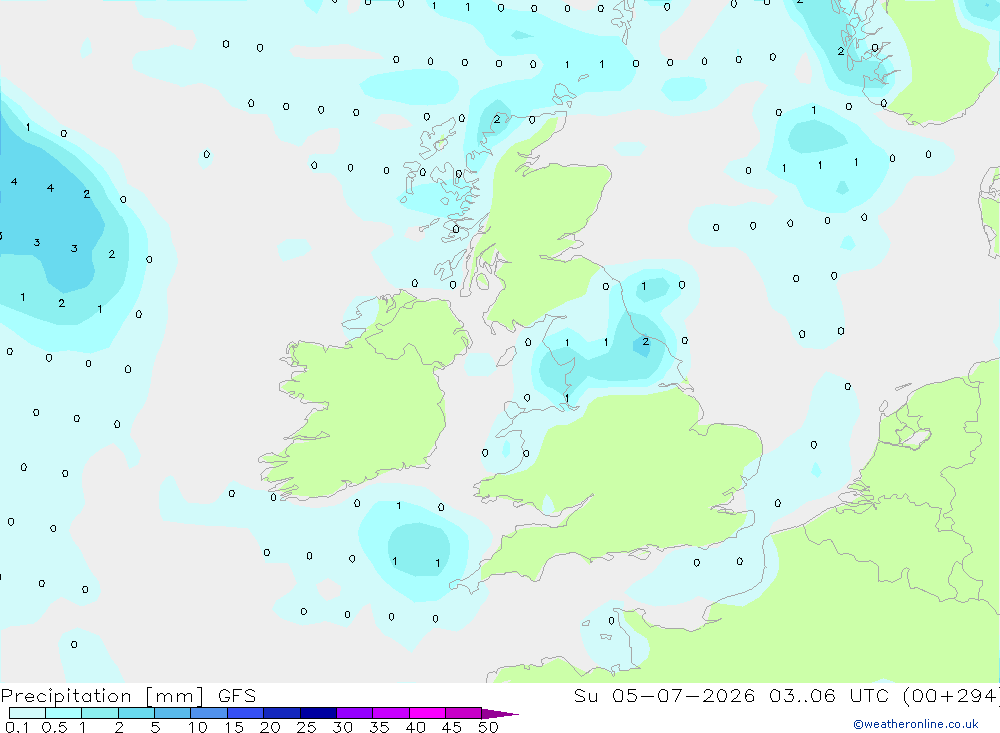Viewport: 1000px width, 733px height.
Task: Click the '20' legend scale label
Action: click(270, 727)
